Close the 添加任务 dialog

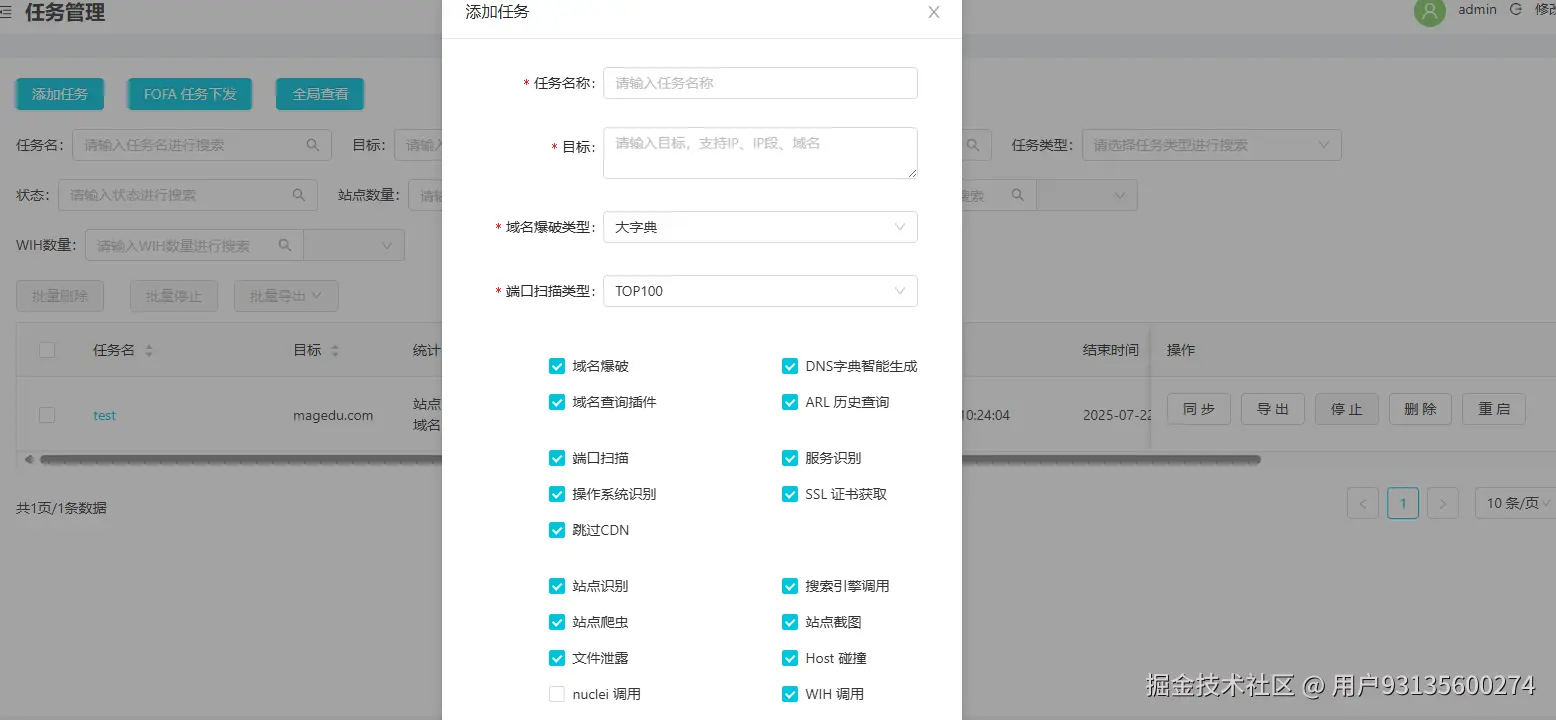tap(934, 12)
